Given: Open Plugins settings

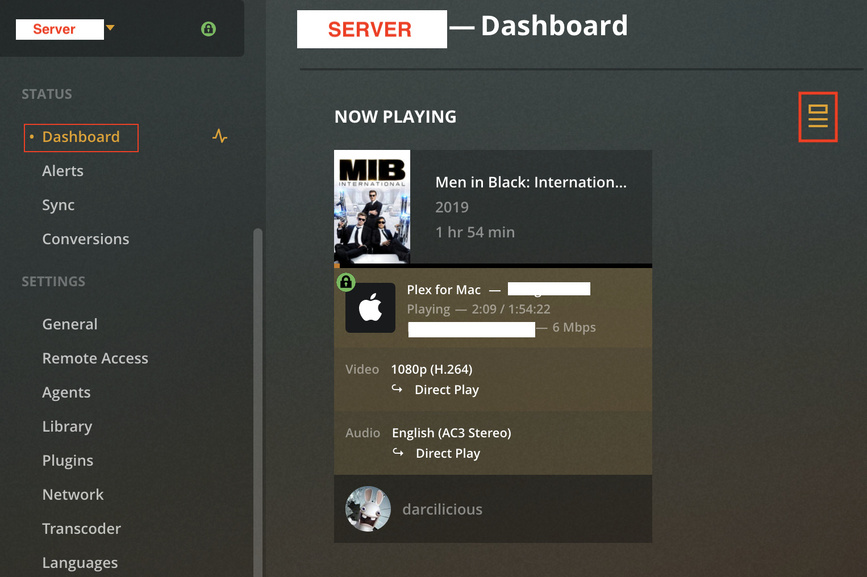Looking at the screenshot, I should pos(67,460).
